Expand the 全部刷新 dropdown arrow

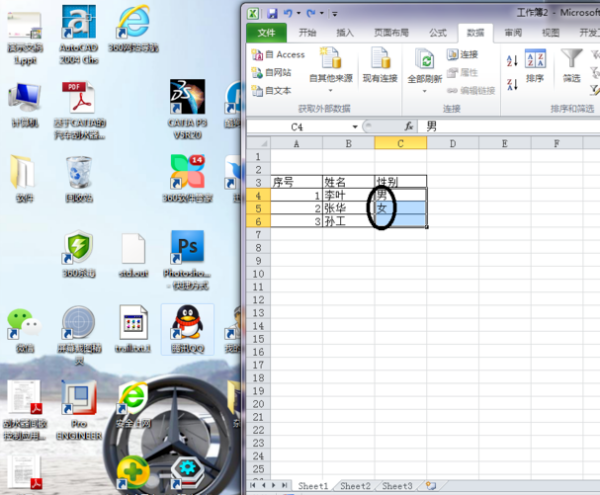point(424,91)
